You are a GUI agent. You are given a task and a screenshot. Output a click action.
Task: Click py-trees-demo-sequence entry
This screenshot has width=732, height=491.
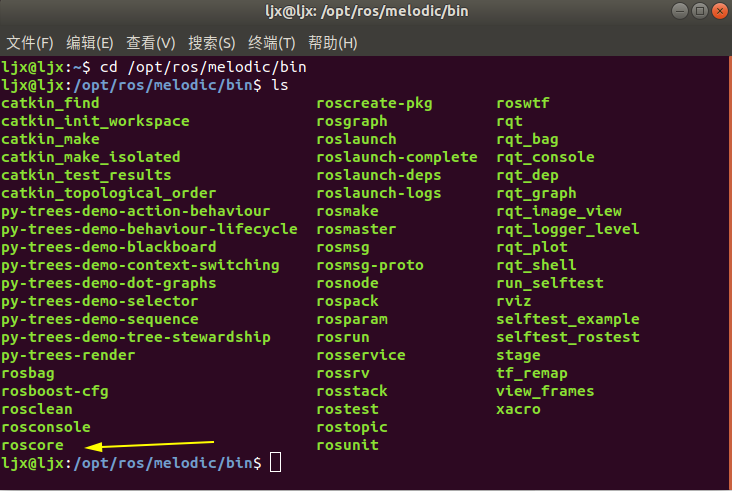(100, 319)
